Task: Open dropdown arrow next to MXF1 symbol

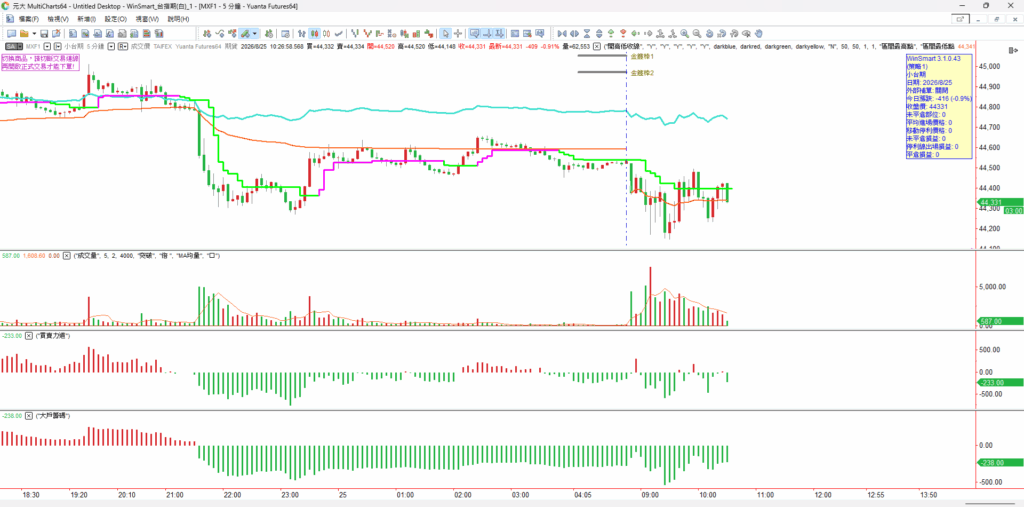Action: [48, 46]
